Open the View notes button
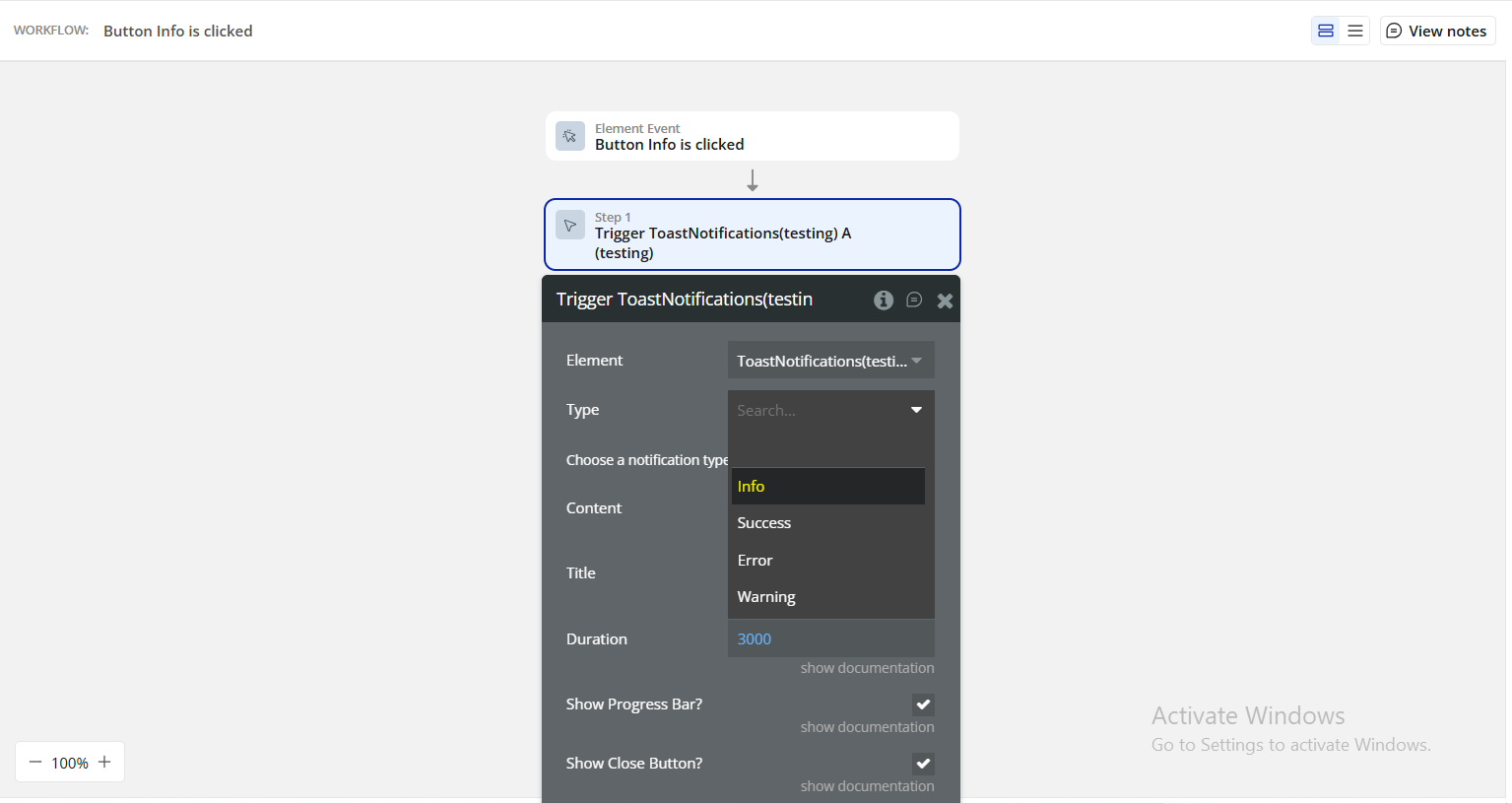 (x=1437, y=32)
